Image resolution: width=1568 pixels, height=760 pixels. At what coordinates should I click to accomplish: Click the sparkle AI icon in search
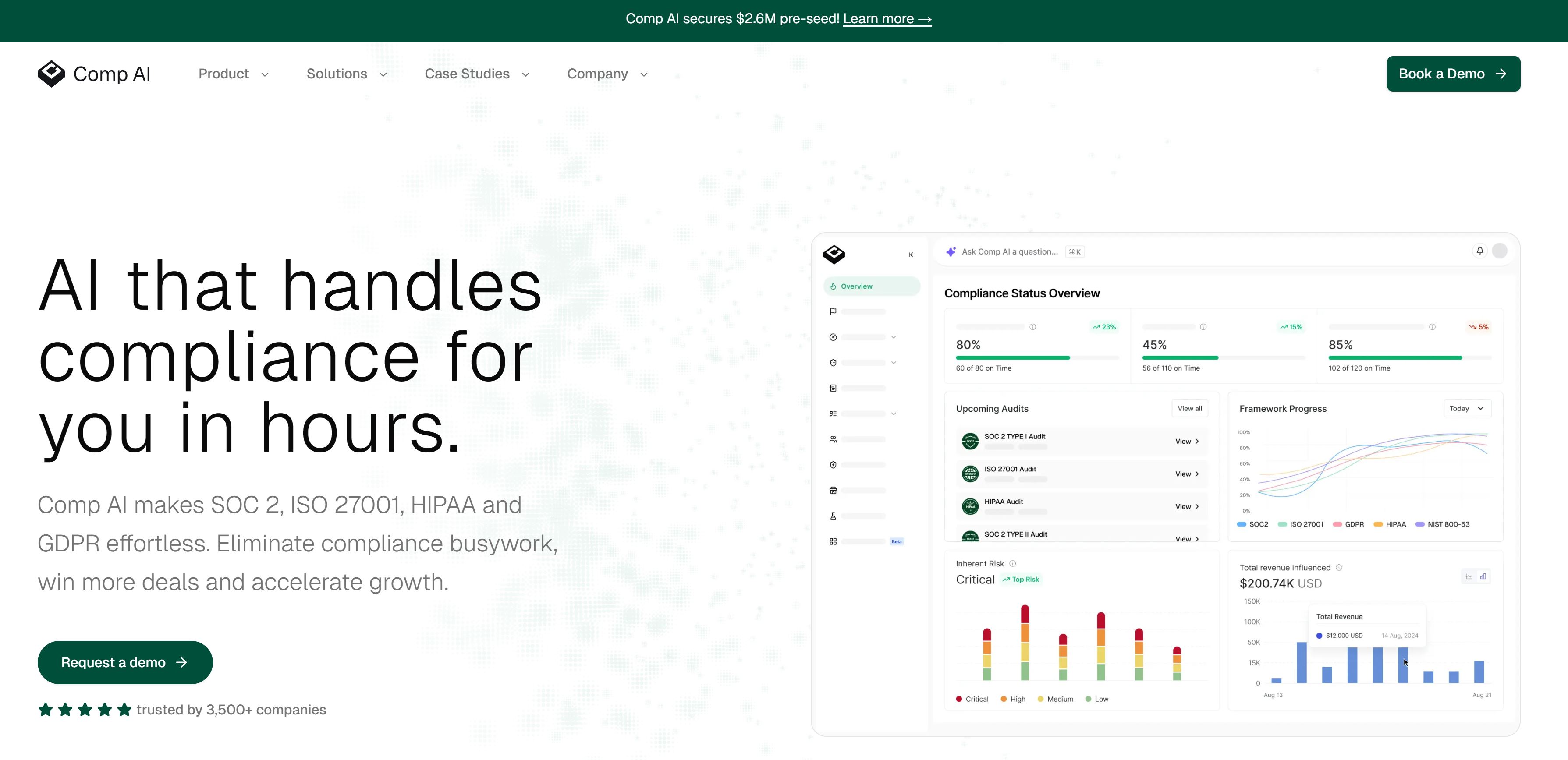(951, 251)
